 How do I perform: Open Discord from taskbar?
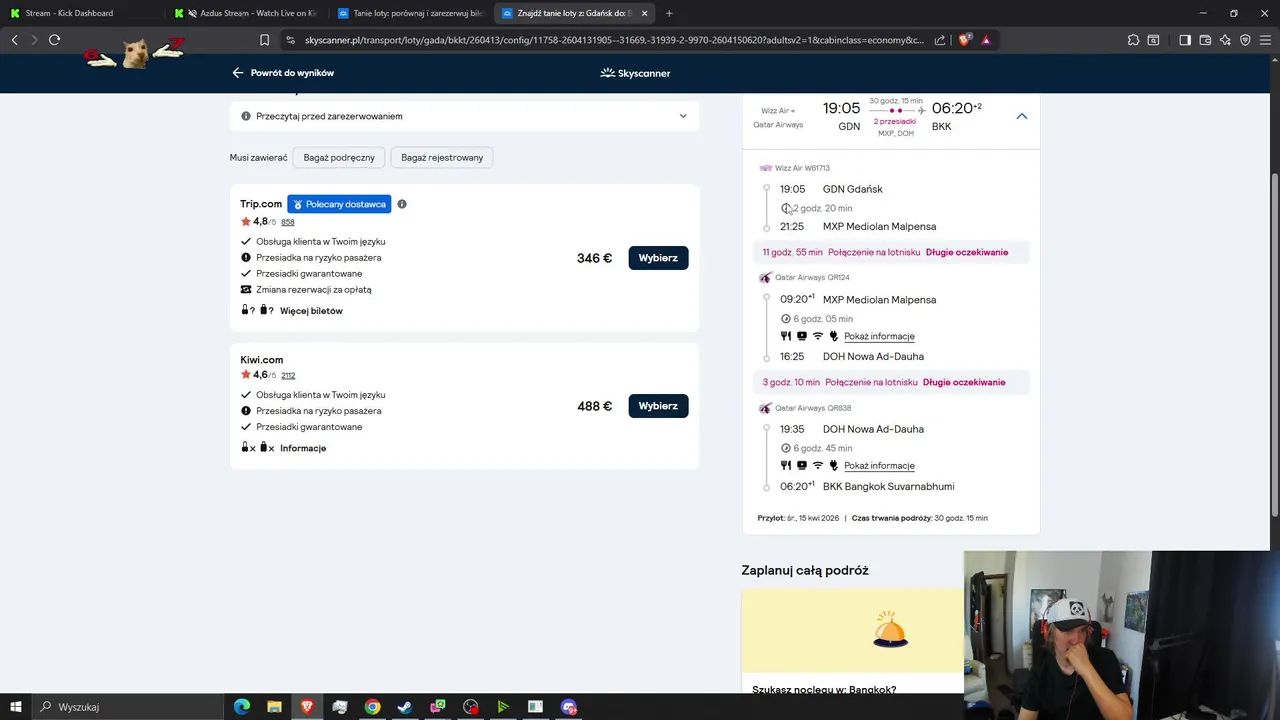[x=569, y=707]
